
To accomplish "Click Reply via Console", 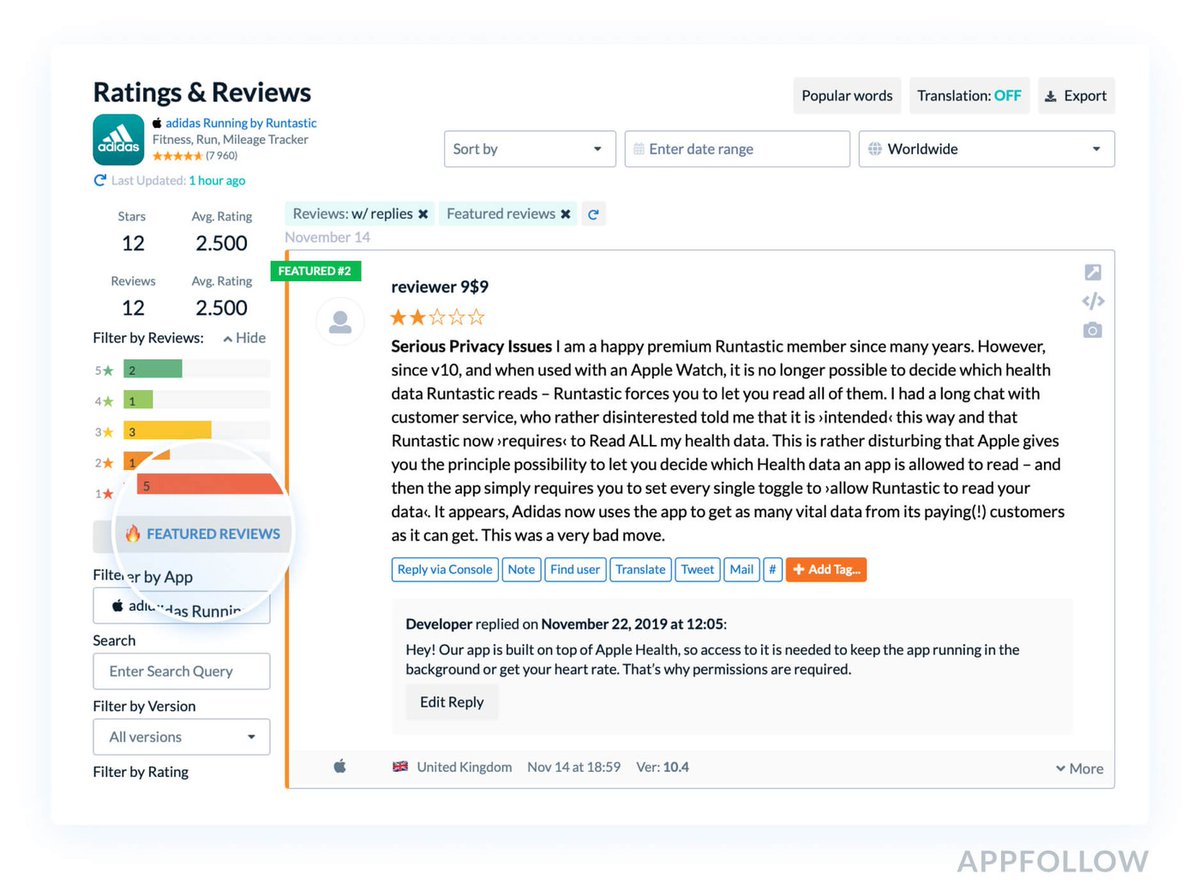I will click(x=445, y=570).
